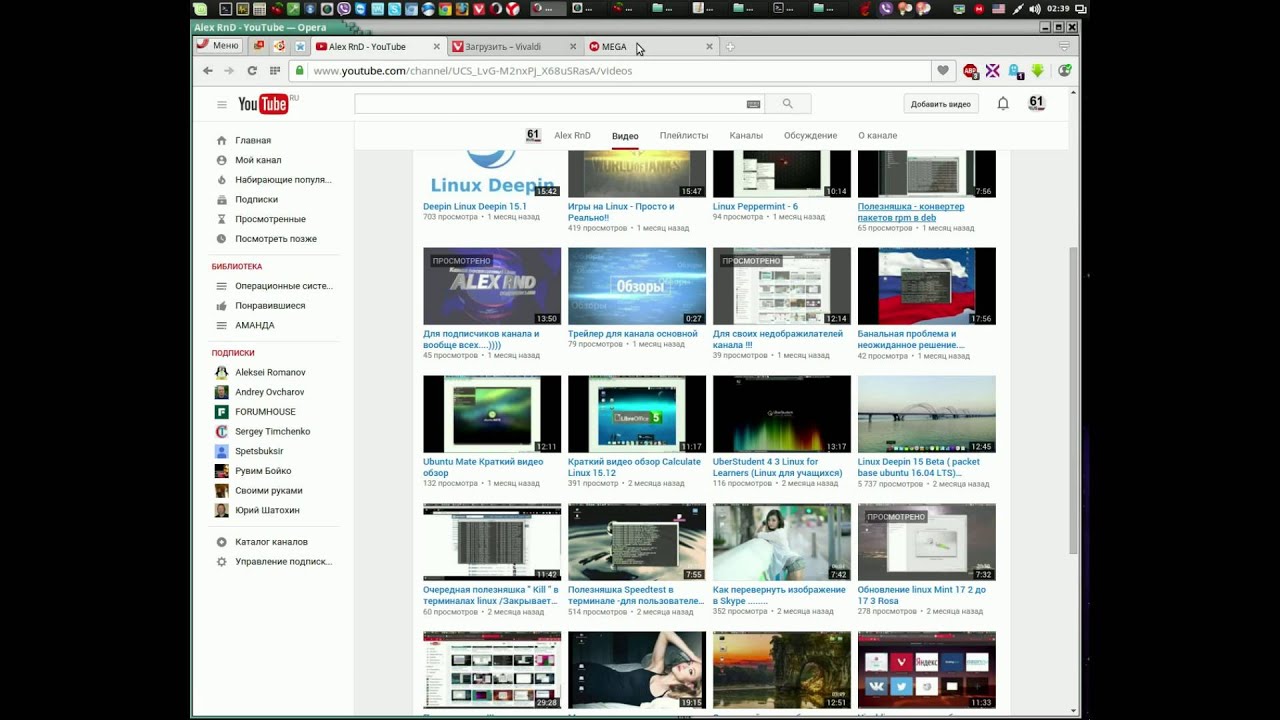Open Посмотреть позже in sidebar
The width and height of the screenshot is (1280, 720).
[276, 239]
